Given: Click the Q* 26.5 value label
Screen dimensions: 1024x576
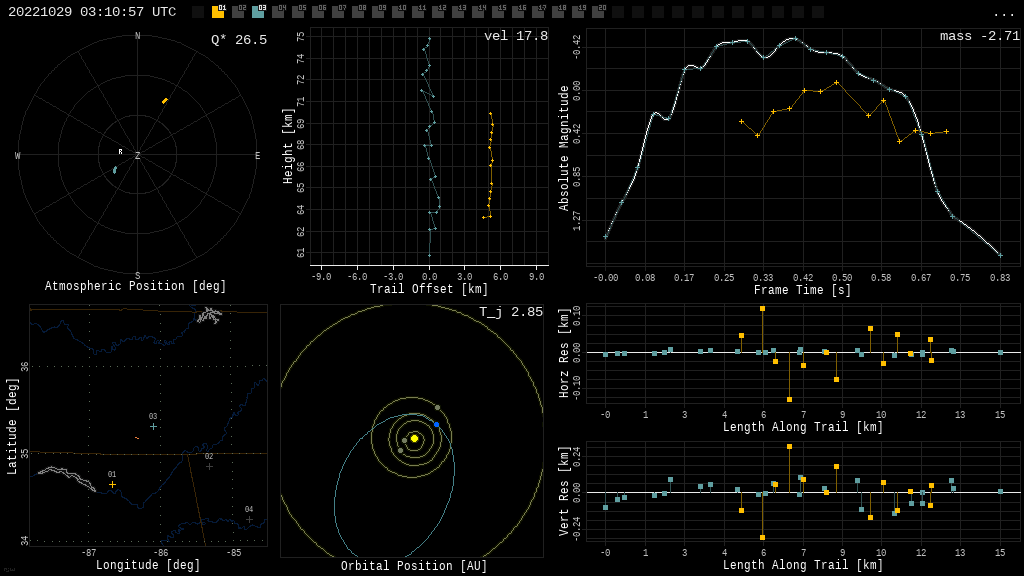Looking at the screenshot, I should click(x=238, y=40).
